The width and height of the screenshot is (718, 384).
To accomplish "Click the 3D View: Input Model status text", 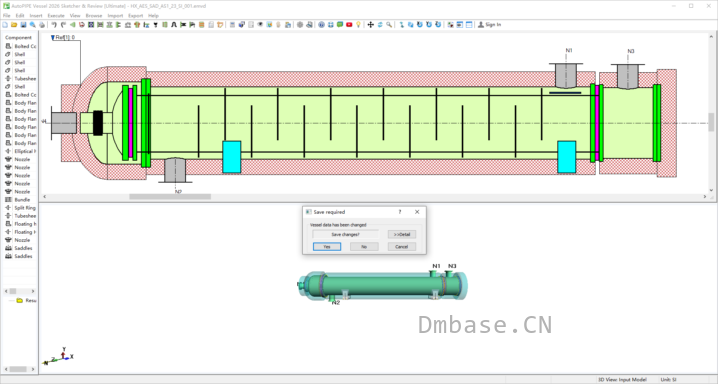I will [622, 380].
